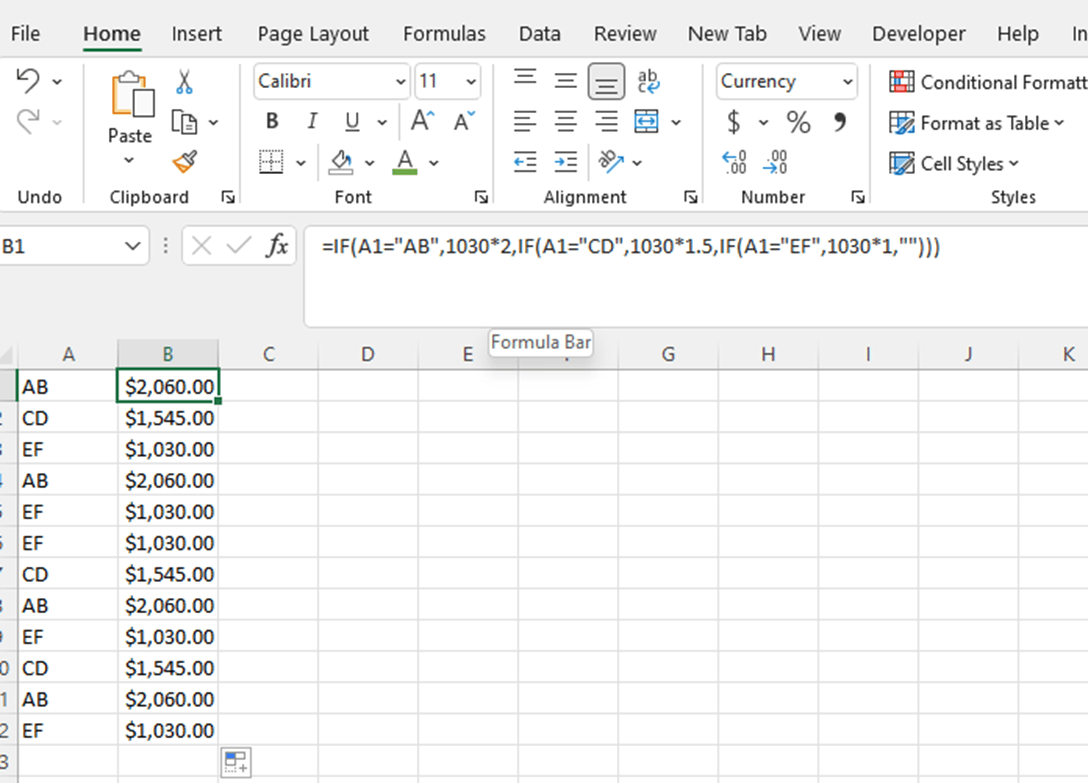This screenshot has height=783, width=1088.
Task: Apply Percent Style format
Action: 799,122
